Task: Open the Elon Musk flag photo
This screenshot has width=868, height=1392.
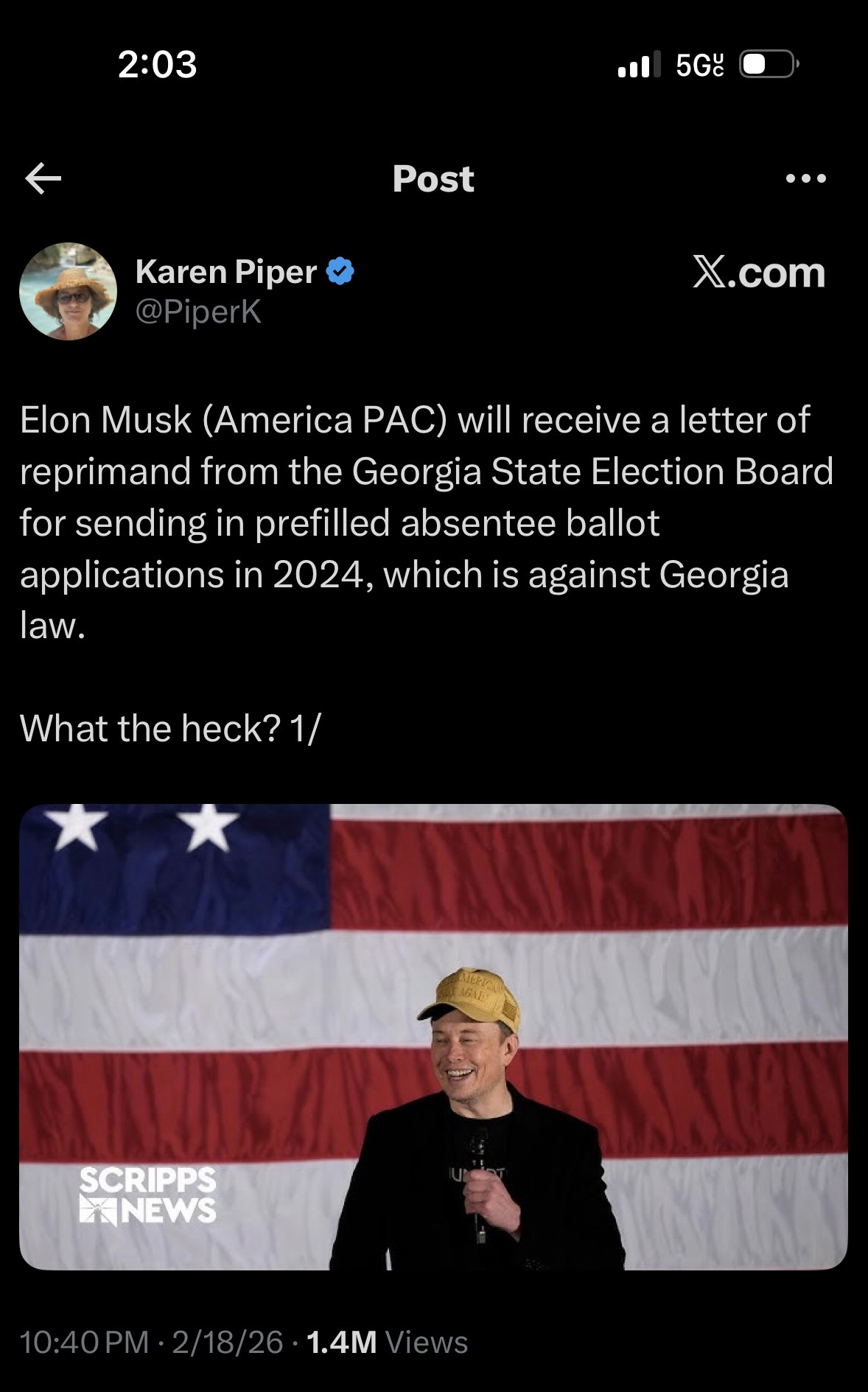Action: tap(433, 1037)
